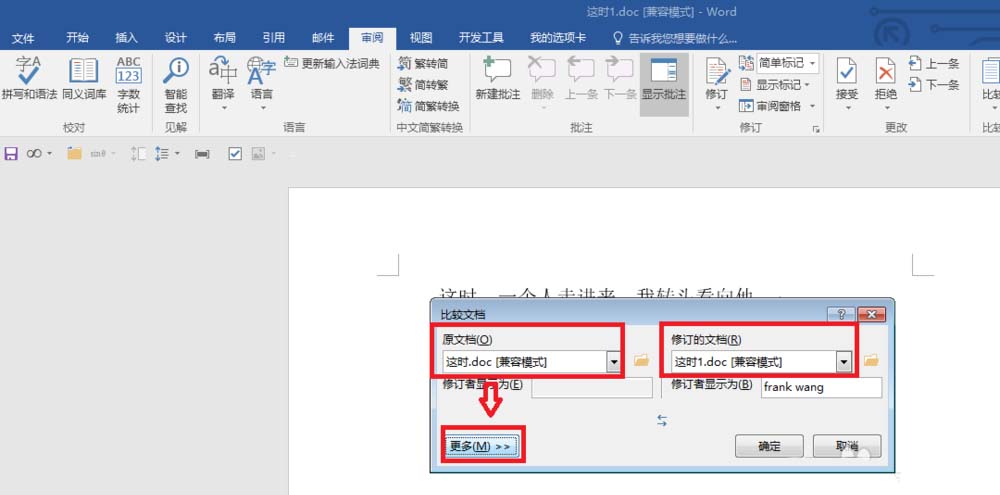This screenshot has height=495, width=1000.
Task: Browse for original document folder icon
Action: [641, 361]
